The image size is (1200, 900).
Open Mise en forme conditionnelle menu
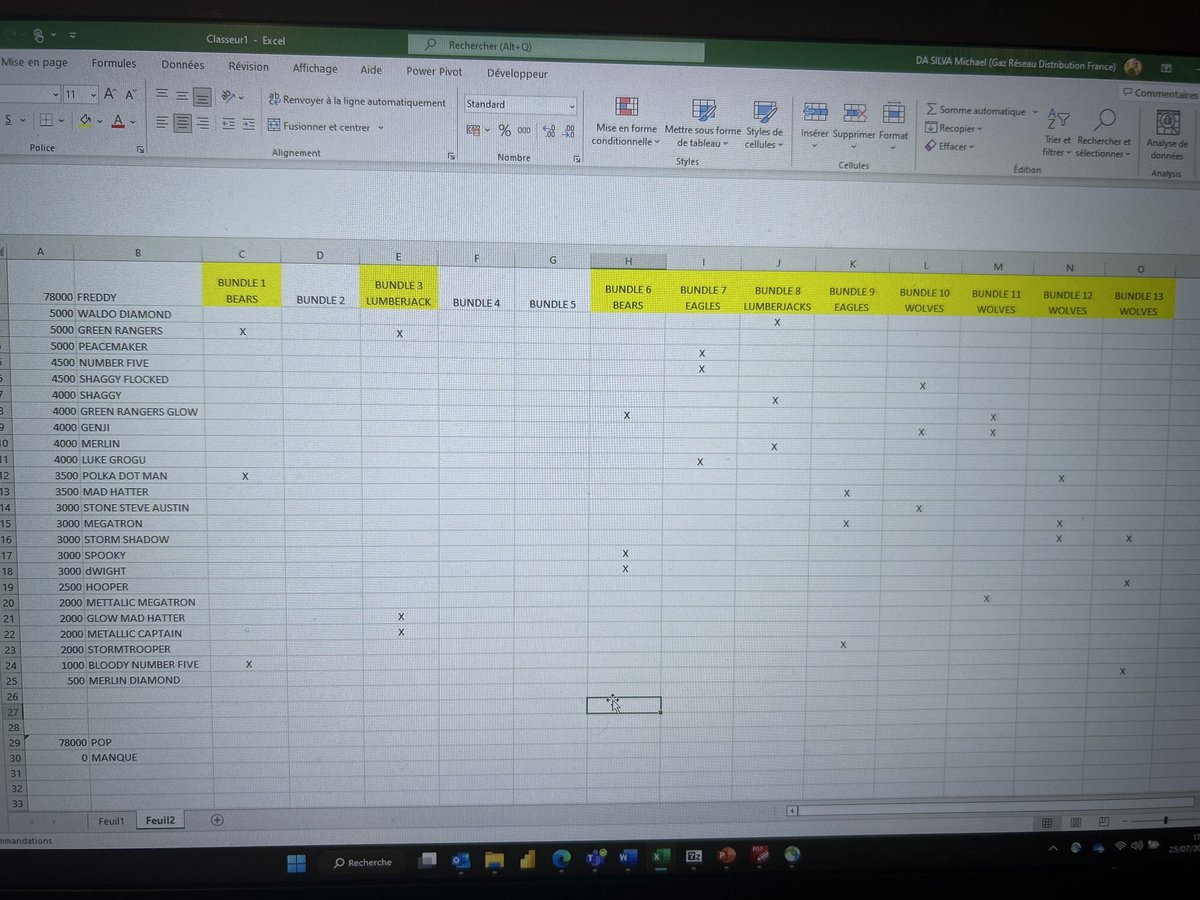626,121
